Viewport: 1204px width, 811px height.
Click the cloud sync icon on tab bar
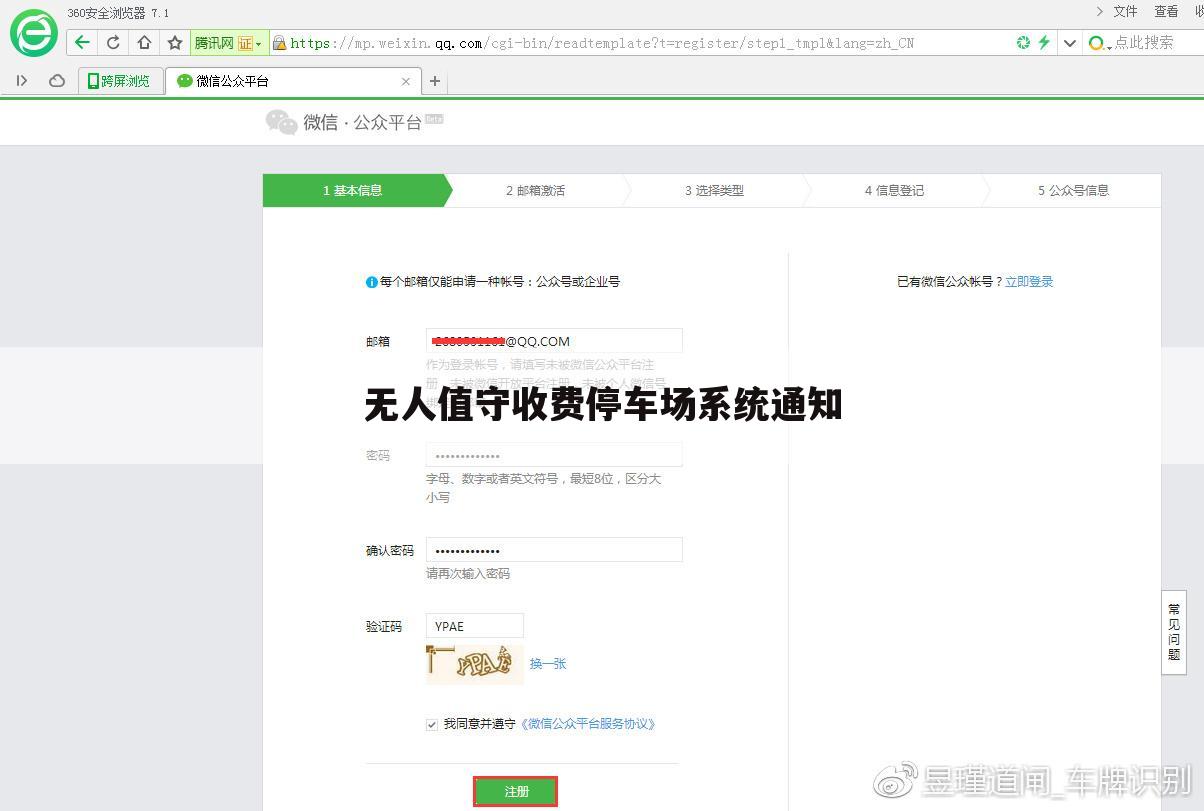(x=57, y=81)
